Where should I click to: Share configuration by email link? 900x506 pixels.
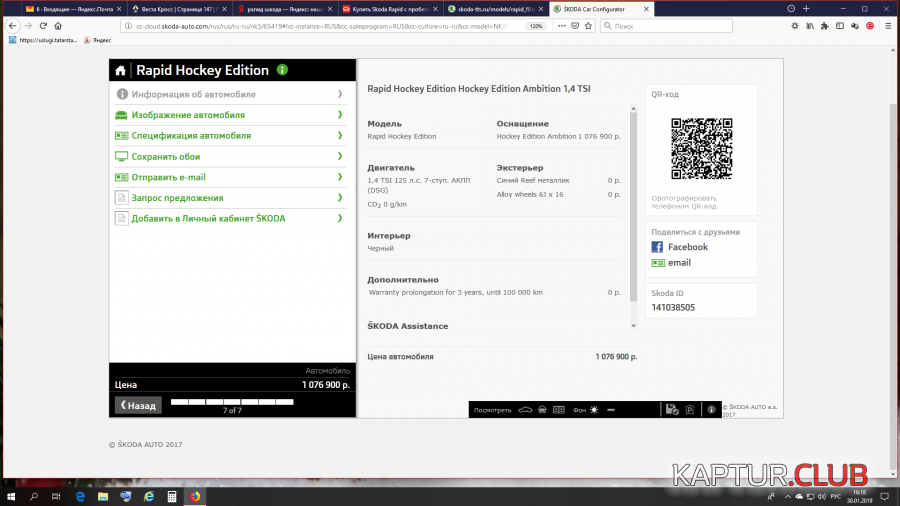(x=679, y=263)
